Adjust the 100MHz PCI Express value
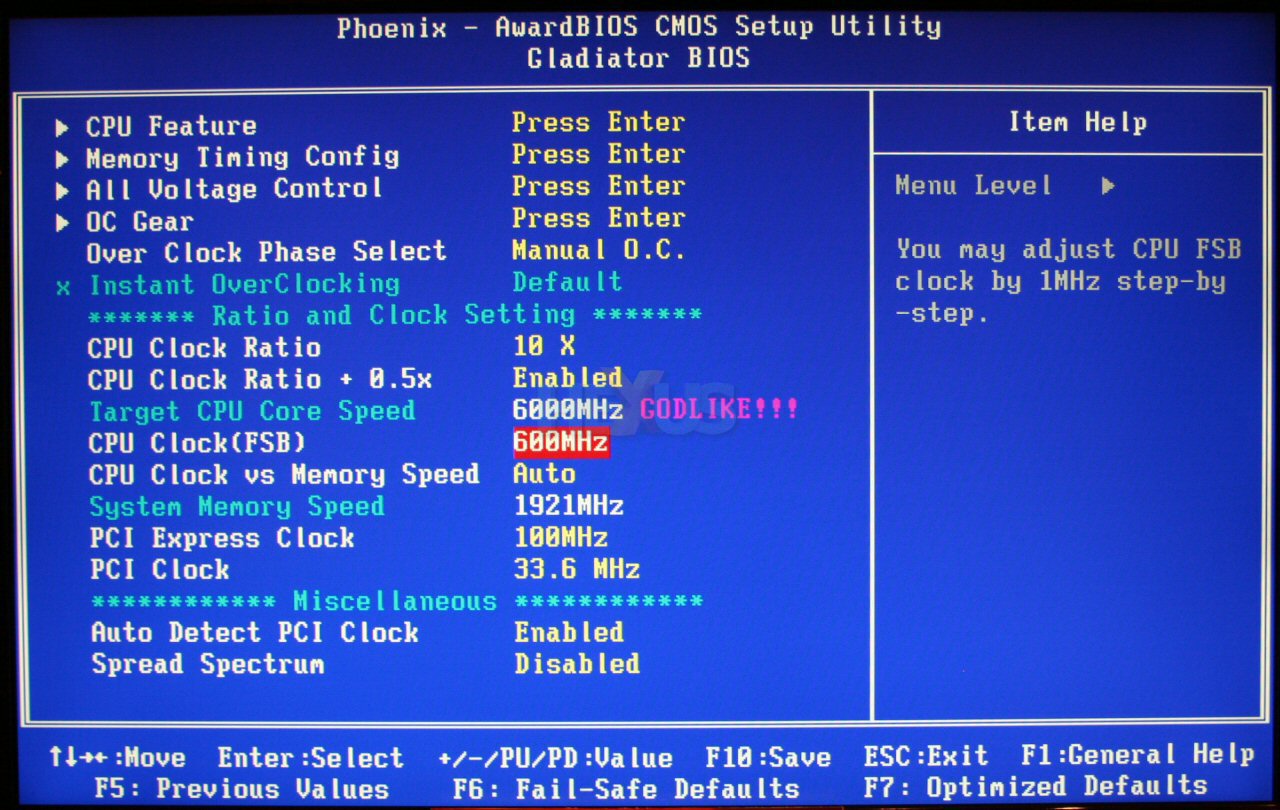Image resolution: width=1280 pixels, height=810 pixels. coord(561,538)
